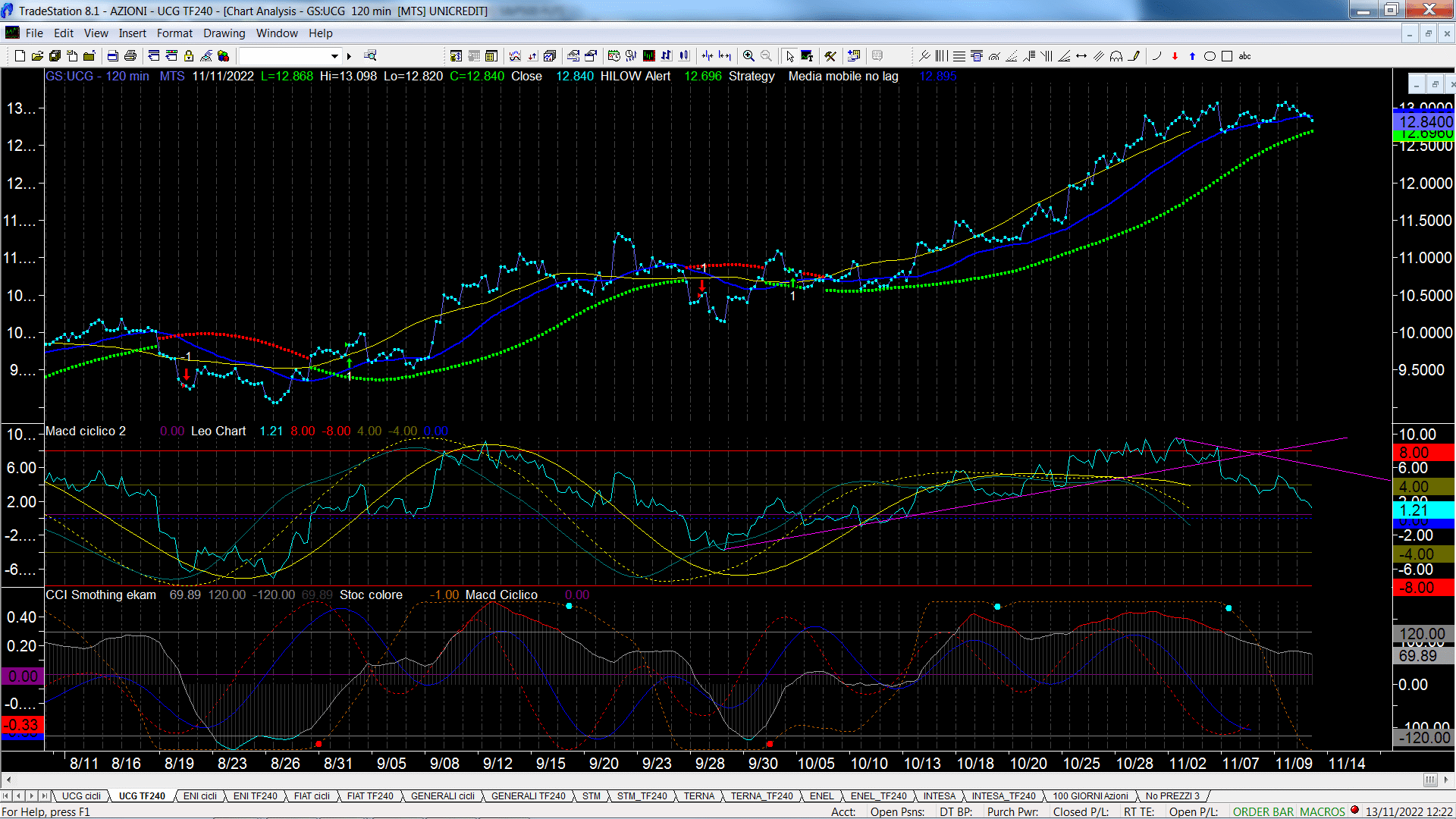Select the rectangle drawing tool

(1227, 56)
